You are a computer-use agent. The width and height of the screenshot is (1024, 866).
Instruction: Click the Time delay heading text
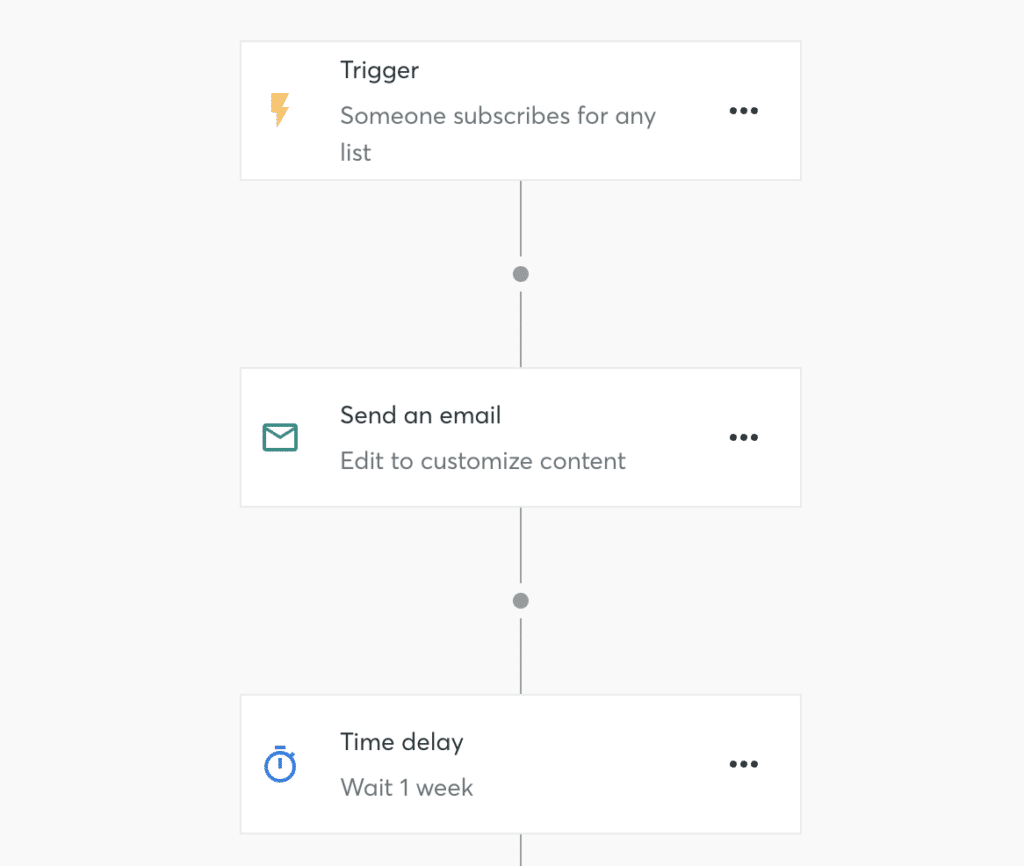point(402,742)
